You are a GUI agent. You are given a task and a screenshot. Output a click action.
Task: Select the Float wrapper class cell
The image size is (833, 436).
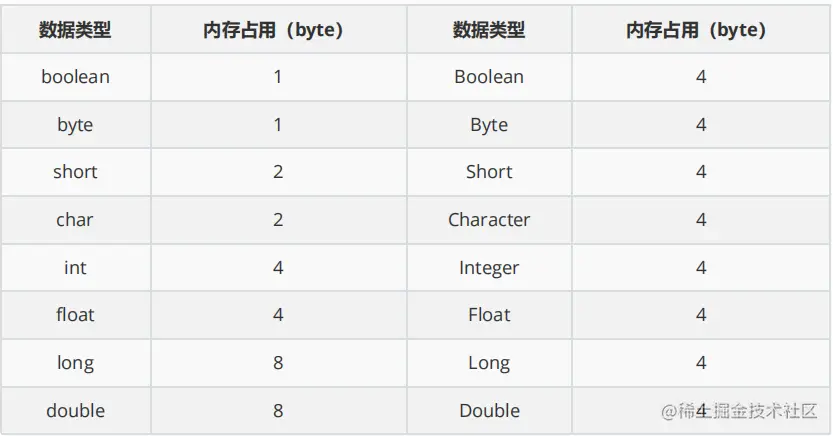click(489, 315)
